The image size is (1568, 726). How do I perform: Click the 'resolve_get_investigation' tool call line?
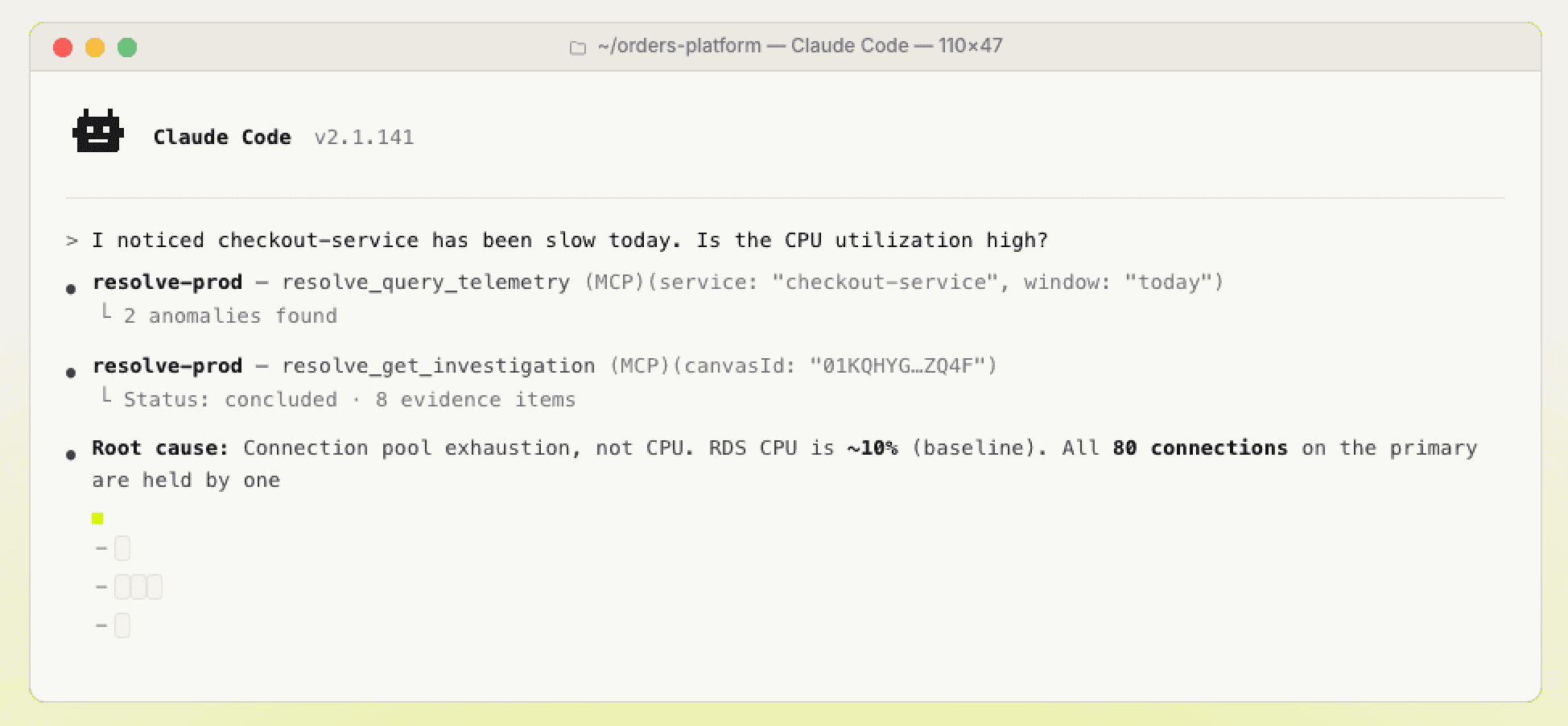click(545, 366)
